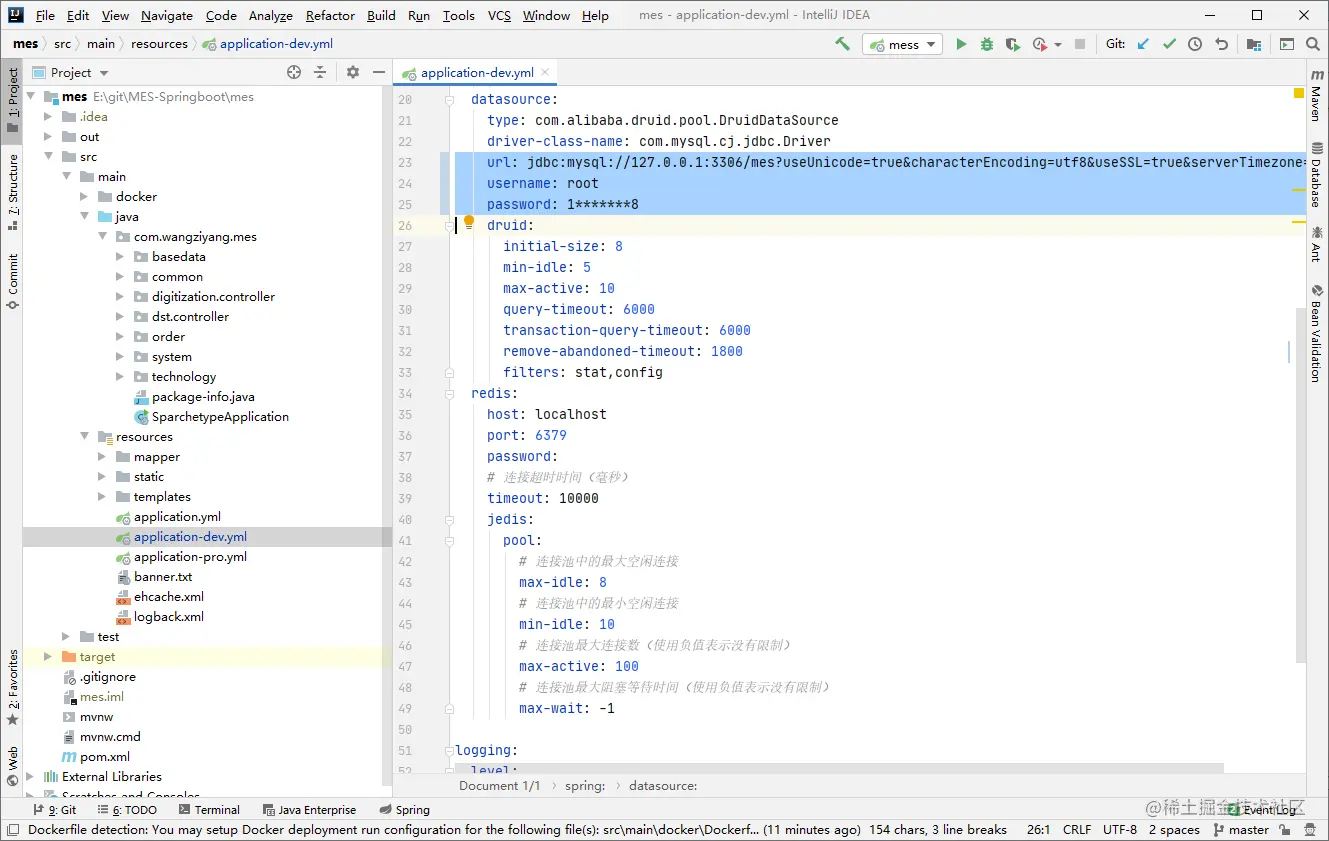Expand External Libraries node
Image resolution: width=1329 pixels, height=841 pixels.
[31, 777]
